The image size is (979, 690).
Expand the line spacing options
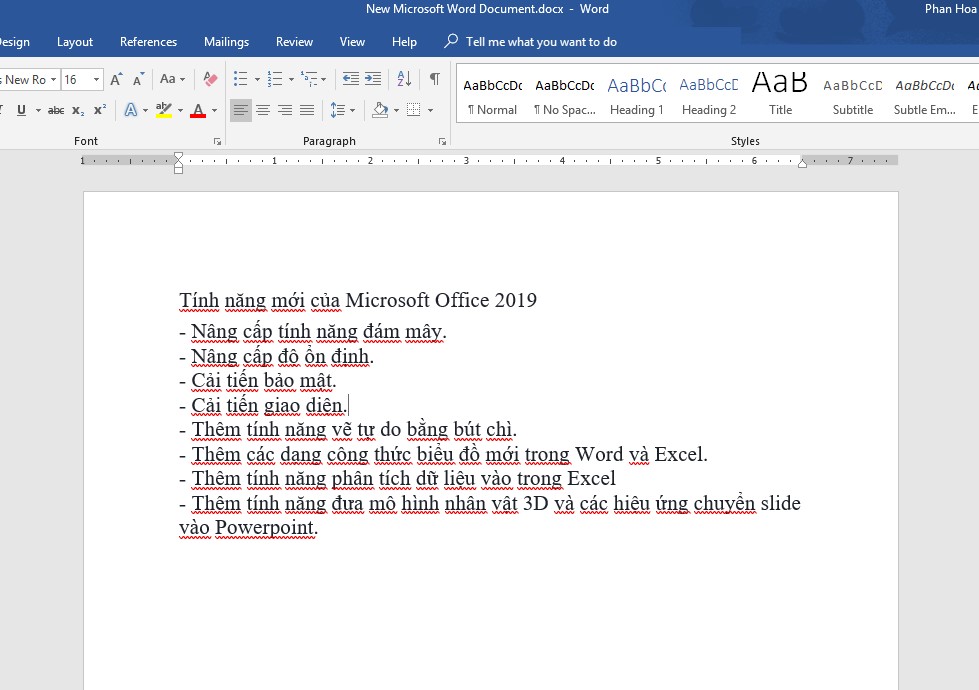(x=352, y=110)
